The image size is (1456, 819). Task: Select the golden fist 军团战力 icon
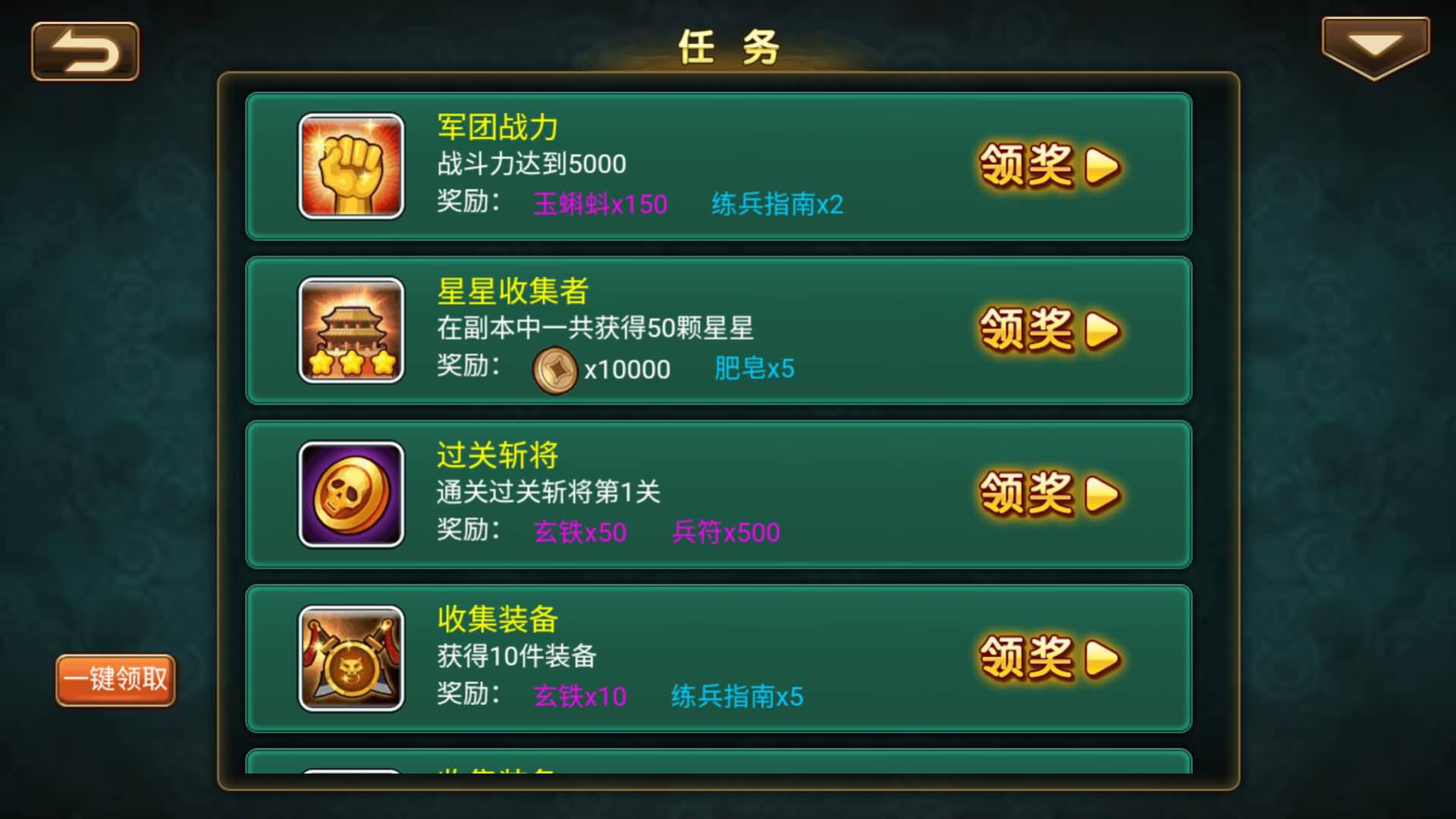(x=351, y=166)
